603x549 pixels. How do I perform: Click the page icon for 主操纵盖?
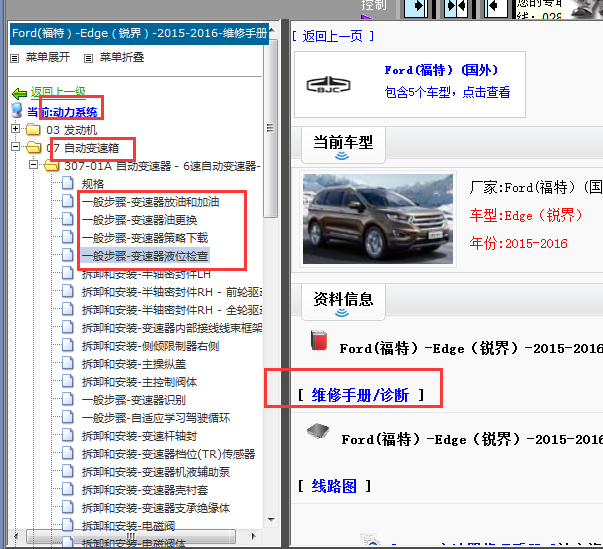(x=68, y=363)
